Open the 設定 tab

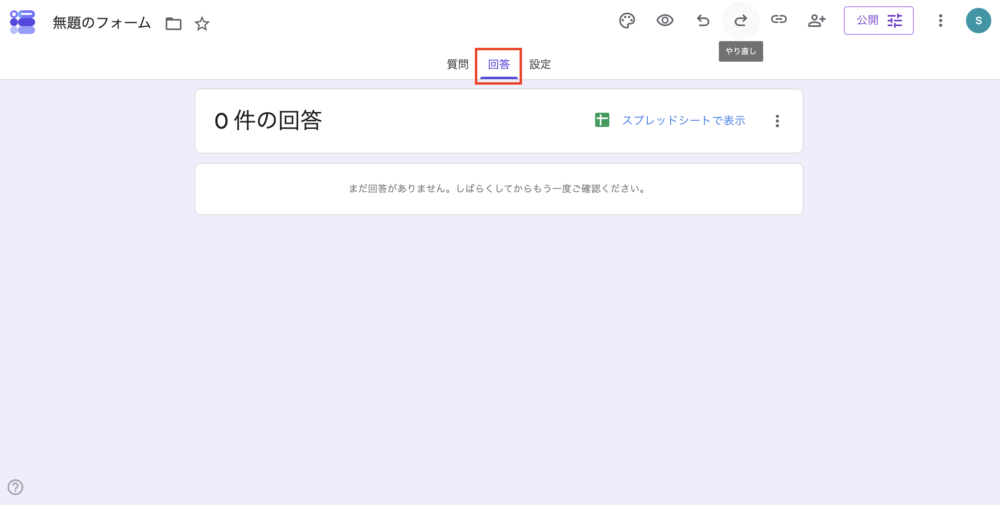[x=540, y=64]
